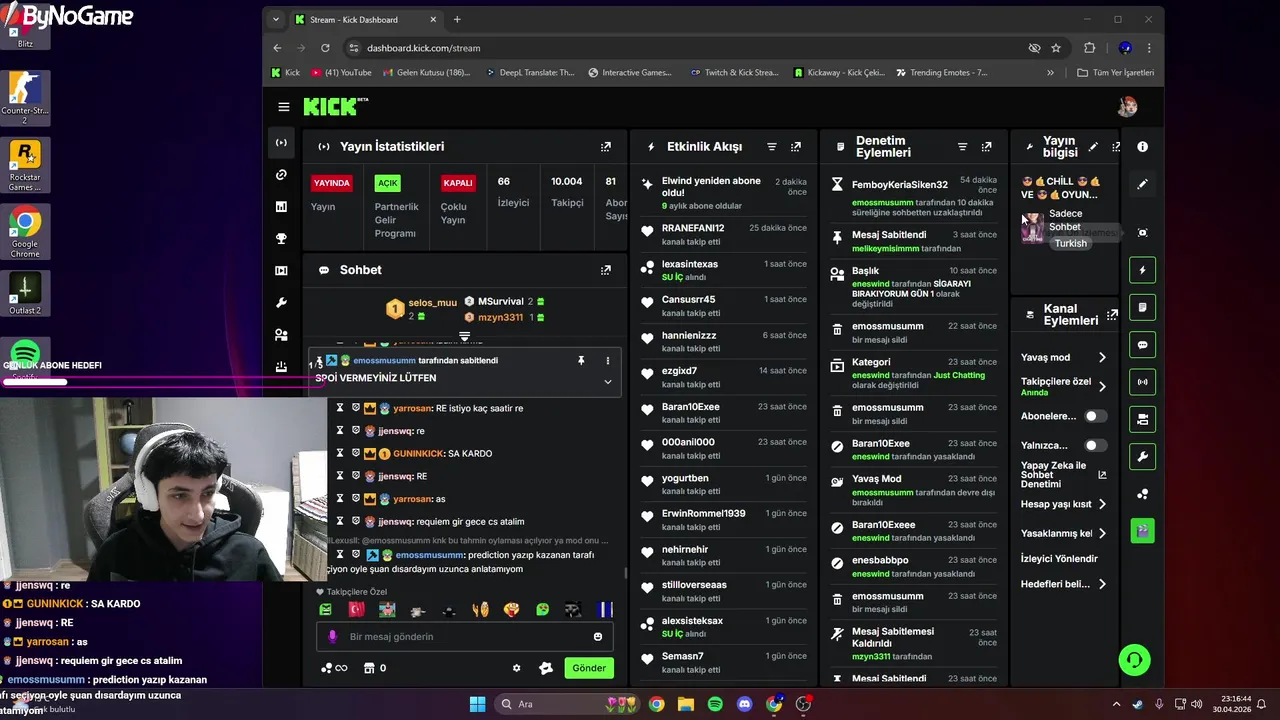Open a new browser tab with the plus button
The width and height of the screenshot is (1280, 720).
[x=457, y=20]
